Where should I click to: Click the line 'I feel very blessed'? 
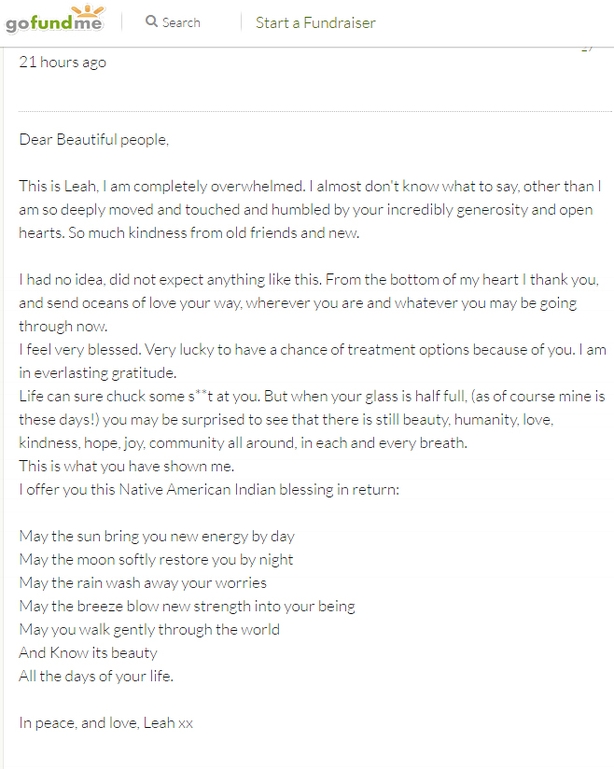(312, 350)
